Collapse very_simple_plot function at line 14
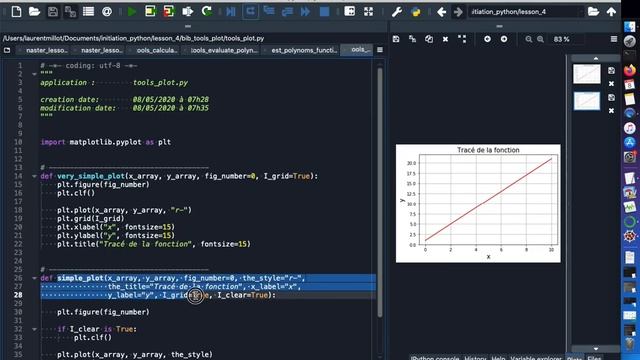 34,176
